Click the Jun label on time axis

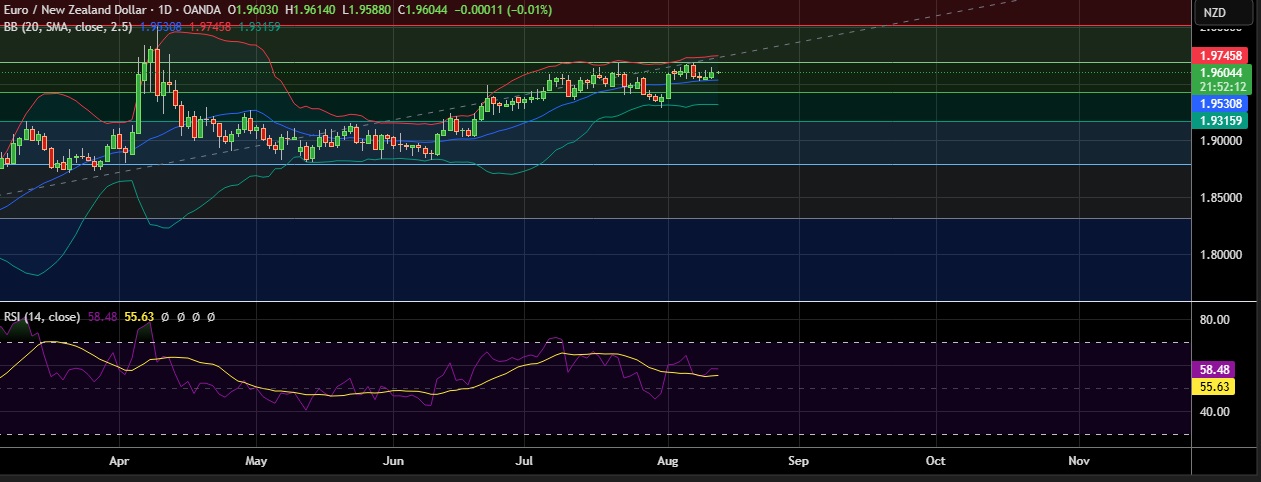(393, 462)
